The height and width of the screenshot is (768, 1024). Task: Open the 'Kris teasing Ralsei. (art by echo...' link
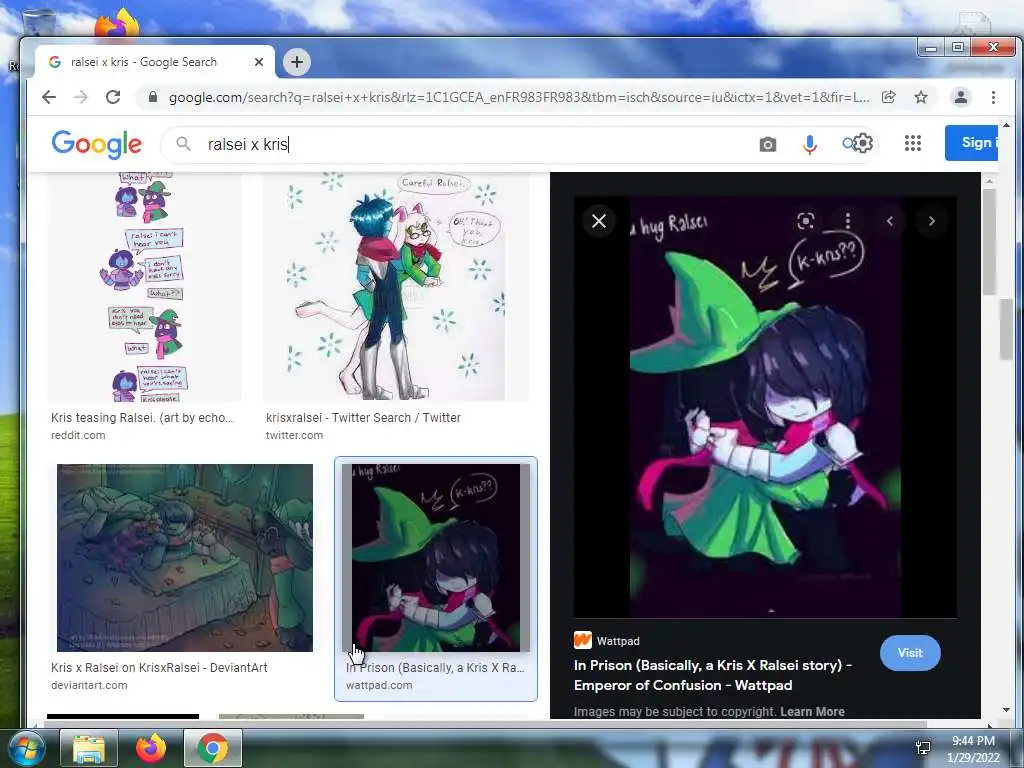[142, 418]
